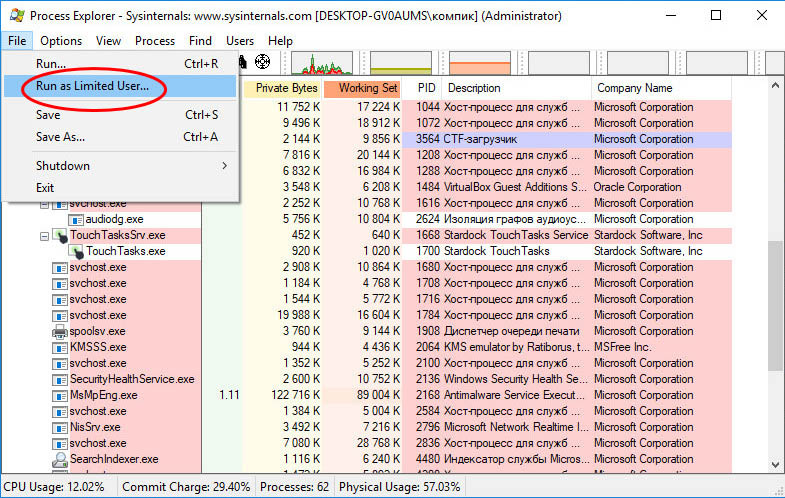
Task: Click 'Processes: 62' in status bar
Action: coord(294,487)
